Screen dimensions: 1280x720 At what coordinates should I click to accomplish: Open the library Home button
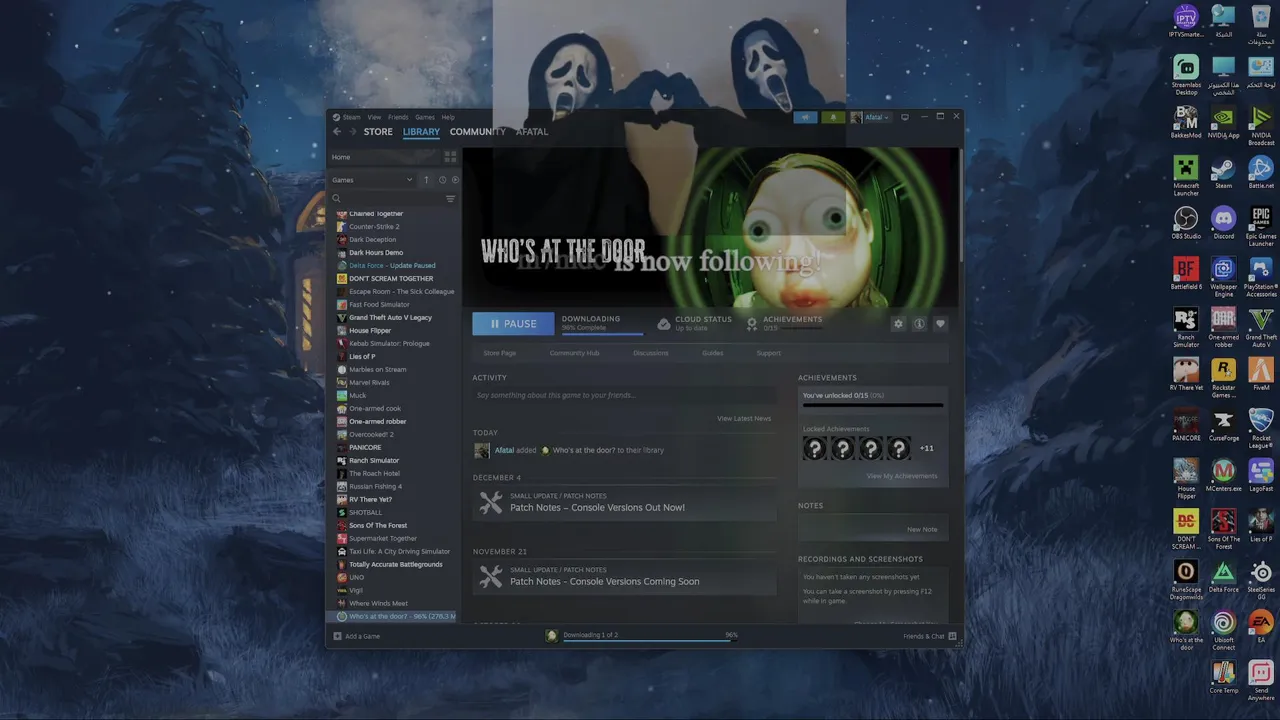(385, 157)
